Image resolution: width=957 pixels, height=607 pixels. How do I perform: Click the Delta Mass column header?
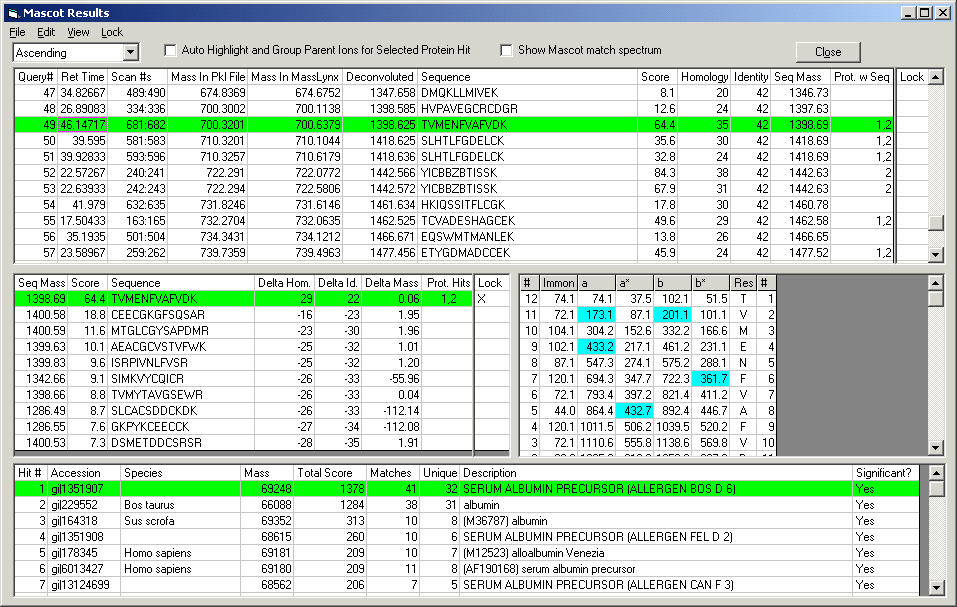point(392,283)
